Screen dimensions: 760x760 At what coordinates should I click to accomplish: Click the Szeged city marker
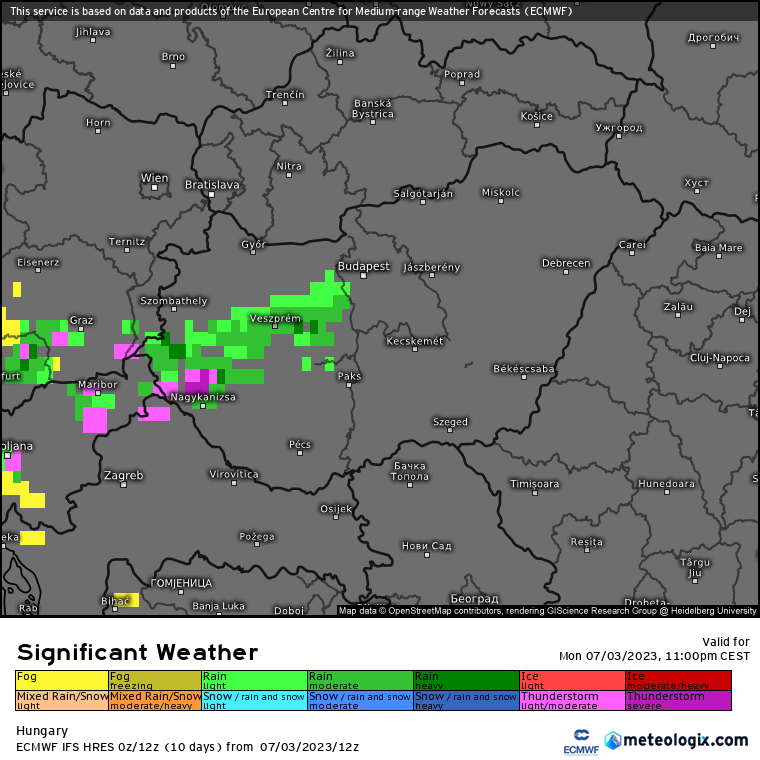(450, 431)
